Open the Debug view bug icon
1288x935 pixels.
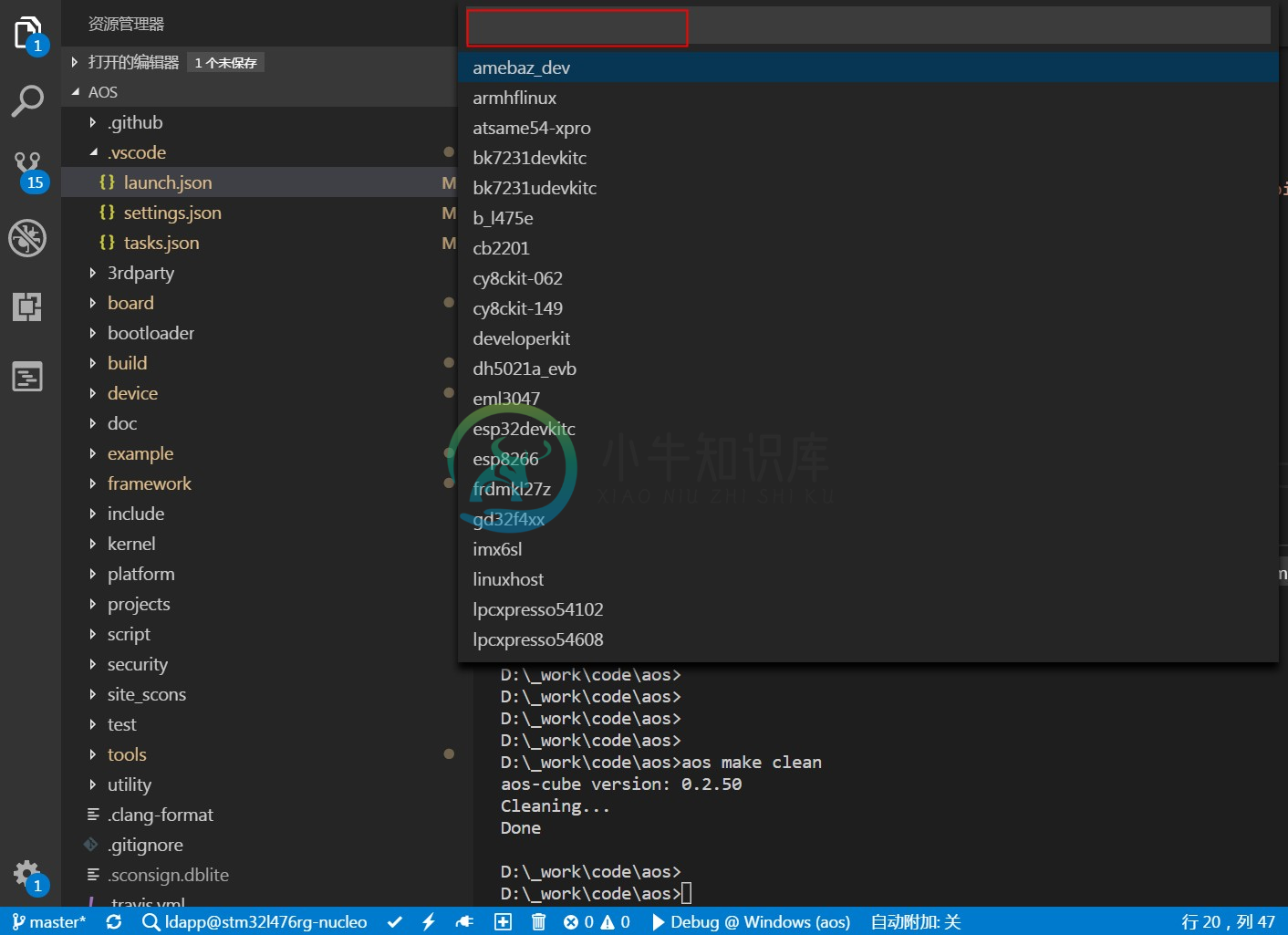pyautogui.click(x=27, y=238)
